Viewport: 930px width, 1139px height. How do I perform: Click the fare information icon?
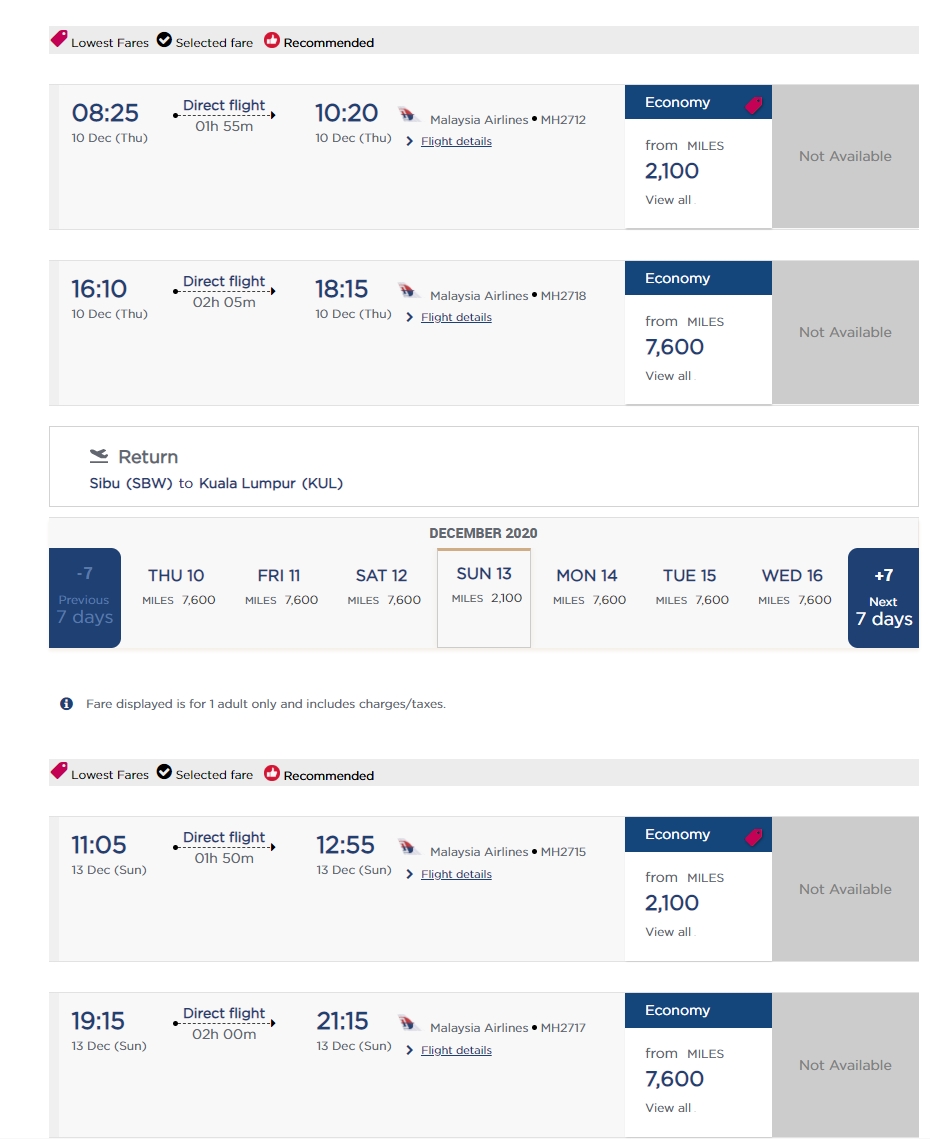pos(67,704)
